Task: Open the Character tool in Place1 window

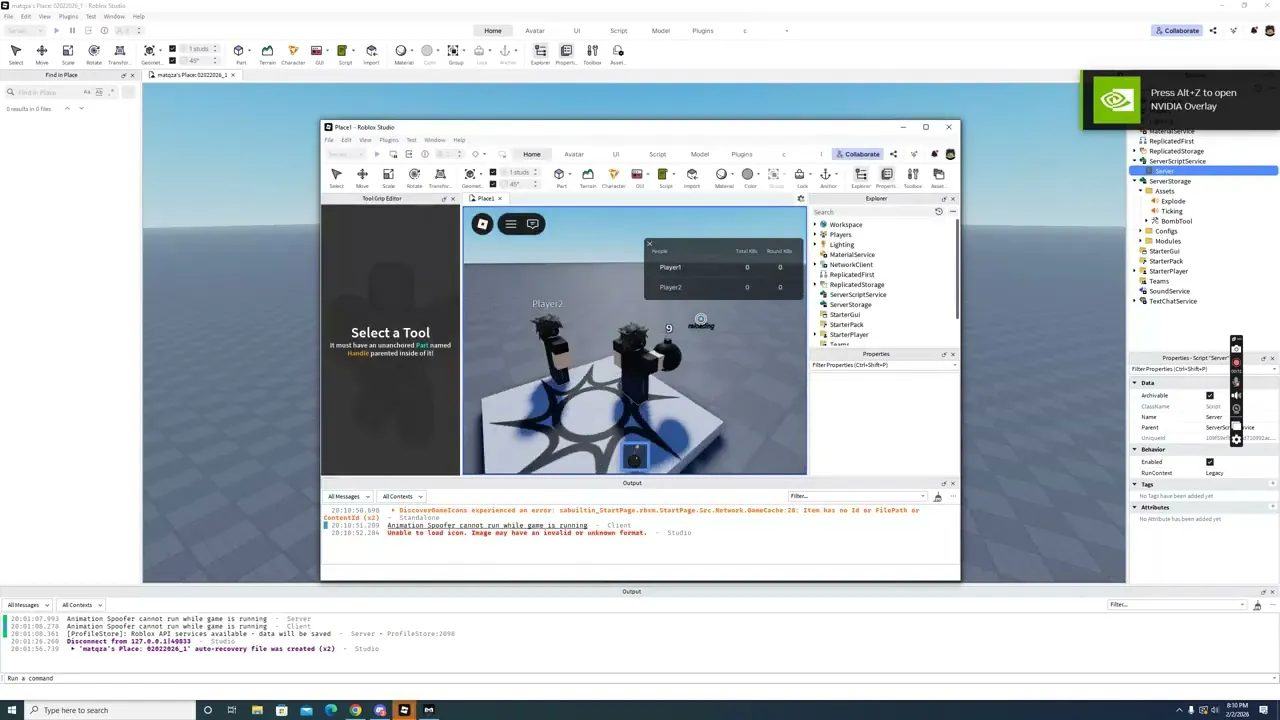Action: [613, 177]
